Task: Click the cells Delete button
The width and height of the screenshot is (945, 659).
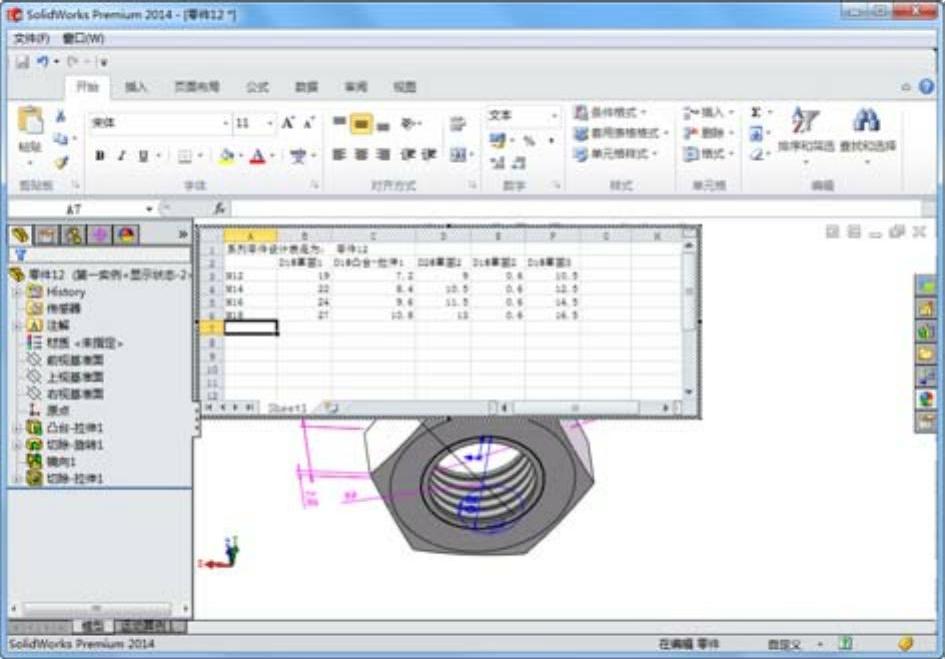Action: (708, 133)
